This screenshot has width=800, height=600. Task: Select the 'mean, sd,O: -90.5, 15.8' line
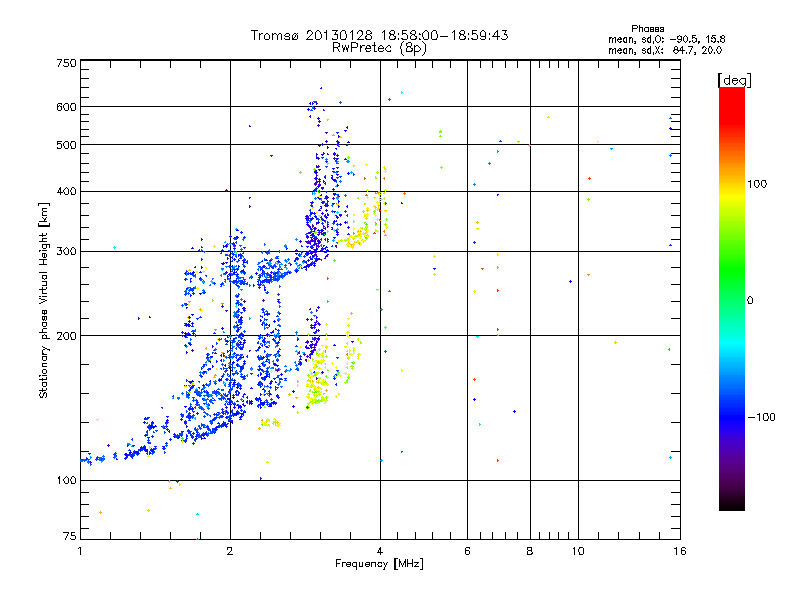pyautogui.click(x=666, y=39)
